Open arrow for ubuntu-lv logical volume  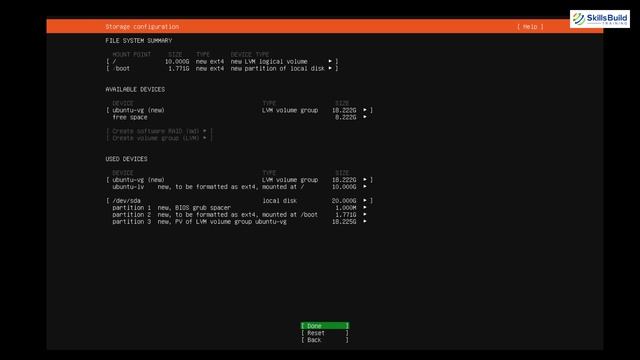click(364, 187)
